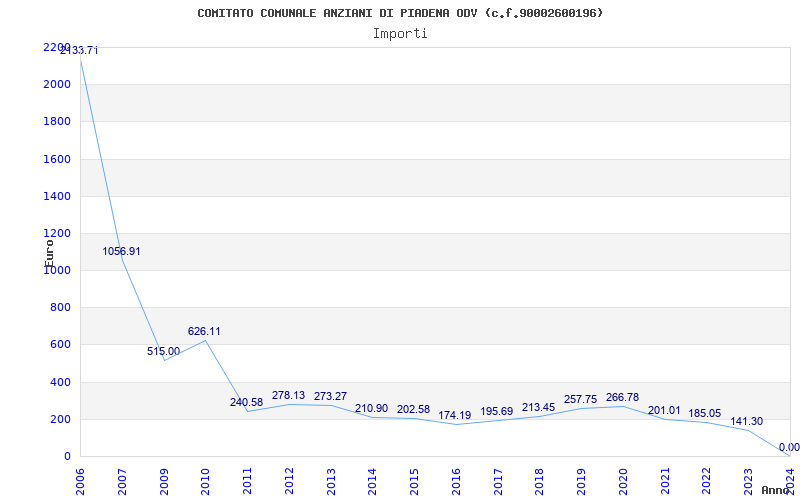The image size is (800, 500).
Task: Click the 278.13 data label
Action: pos(288,395)
